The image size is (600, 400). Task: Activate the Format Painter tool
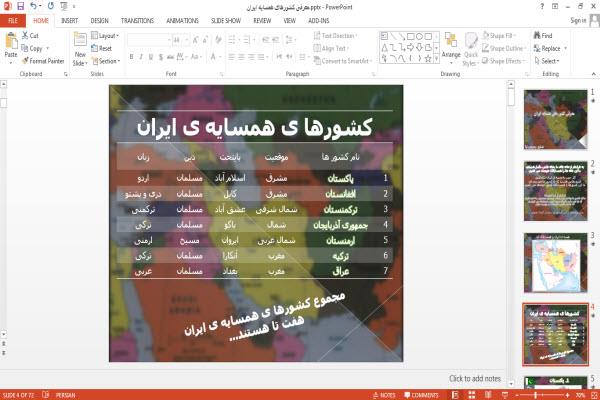(43, 61)
